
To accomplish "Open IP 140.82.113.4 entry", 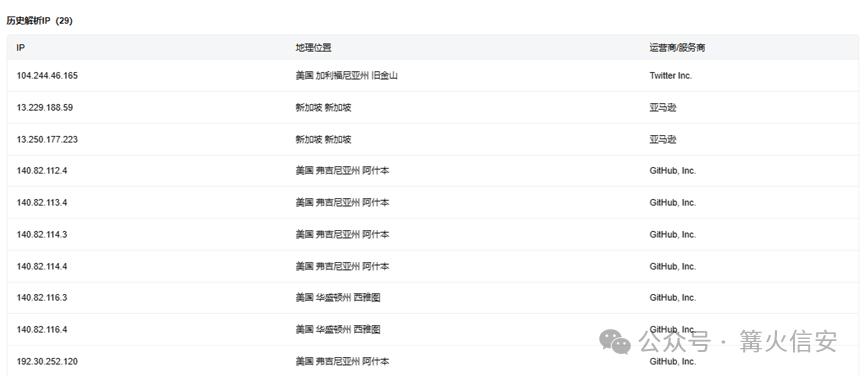I will point(42,203).
